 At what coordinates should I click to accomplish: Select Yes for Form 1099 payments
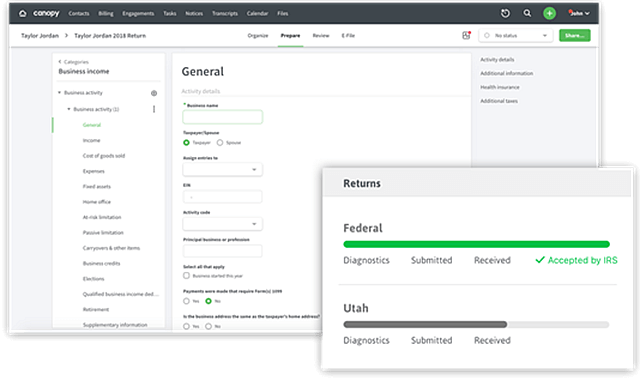click(187, 301)
